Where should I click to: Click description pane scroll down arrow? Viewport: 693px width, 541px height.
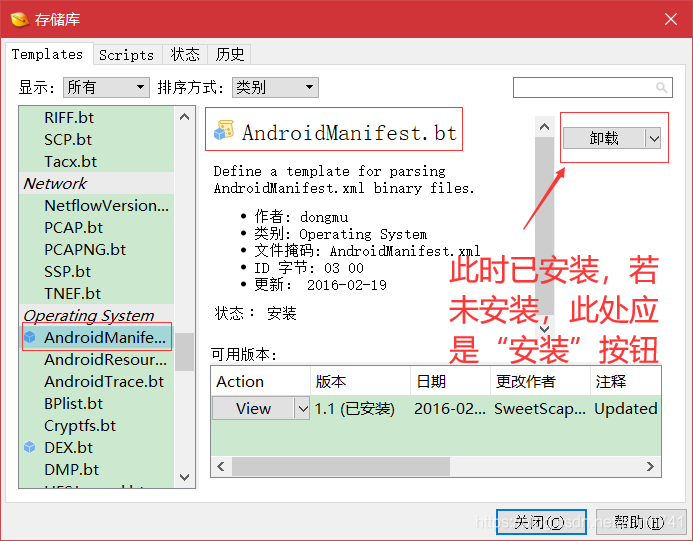coord(544,328)
